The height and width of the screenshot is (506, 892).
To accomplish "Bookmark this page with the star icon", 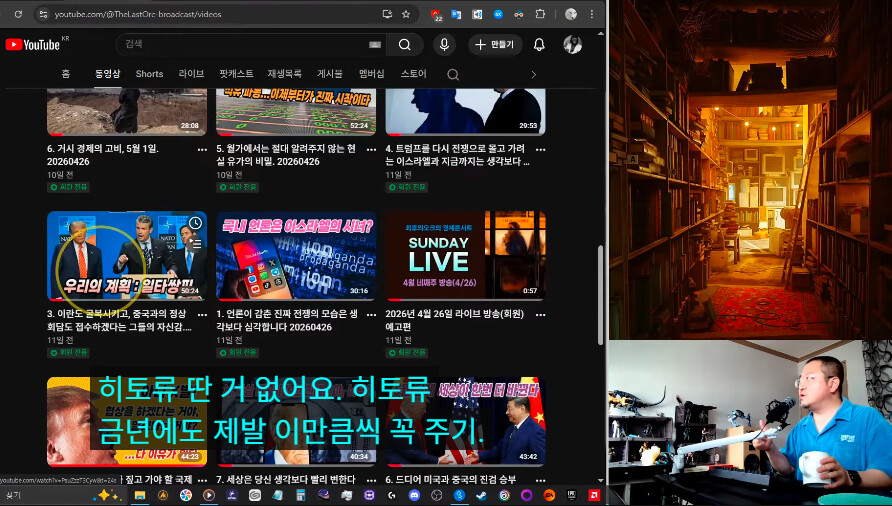I will pos(406,14).
